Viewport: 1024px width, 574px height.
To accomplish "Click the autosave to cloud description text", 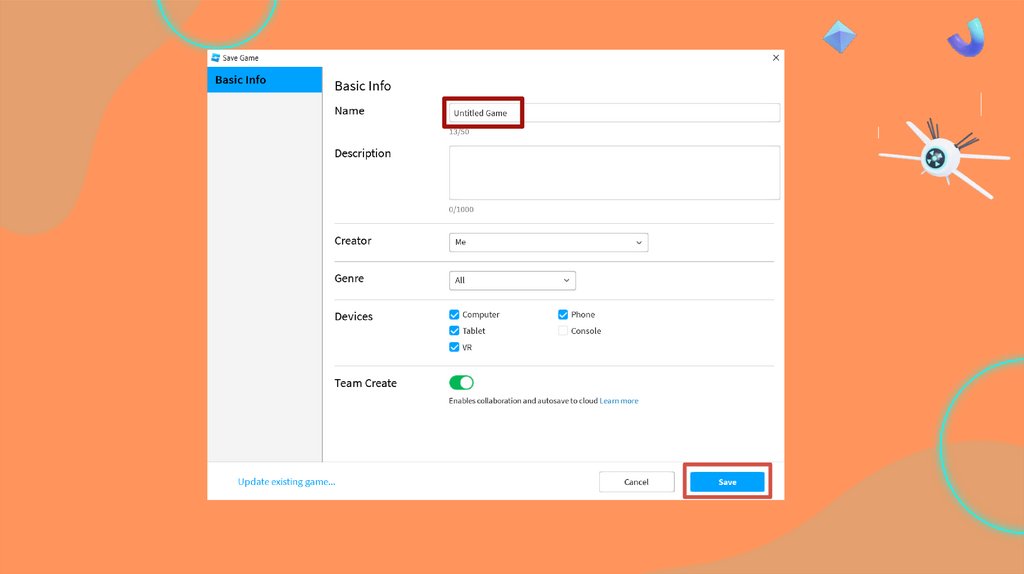I will (x=523, y=401).
